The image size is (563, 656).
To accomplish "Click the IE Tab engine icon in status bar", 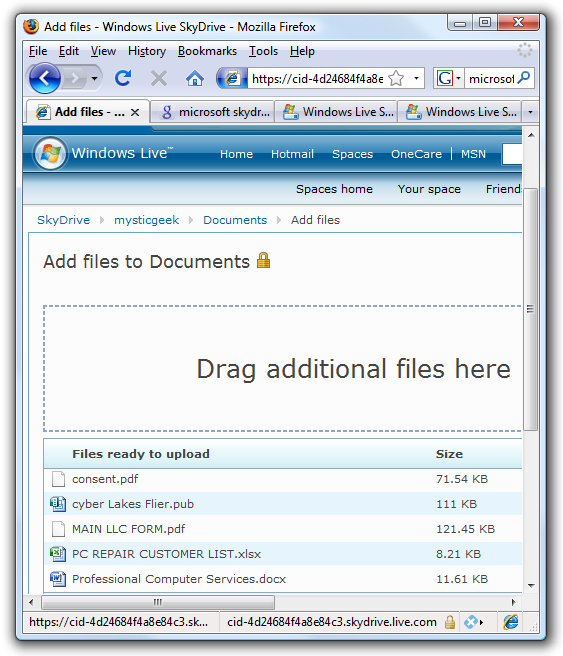I will click(511, 622).
